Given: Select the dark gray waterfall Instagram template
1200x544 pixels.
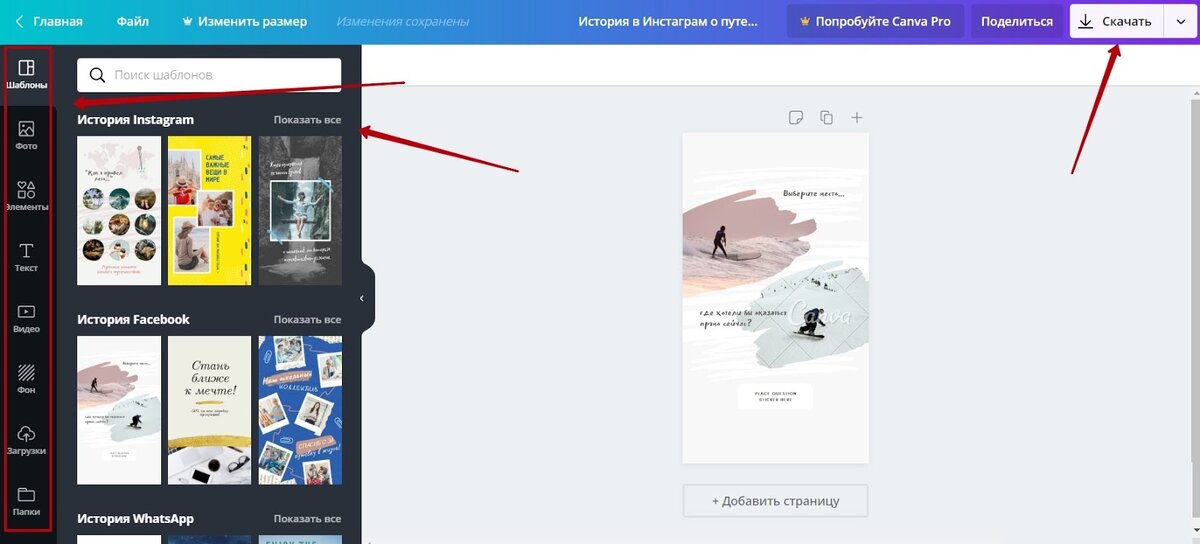Looking at the screenshot, I should click(x=300, y=210).
